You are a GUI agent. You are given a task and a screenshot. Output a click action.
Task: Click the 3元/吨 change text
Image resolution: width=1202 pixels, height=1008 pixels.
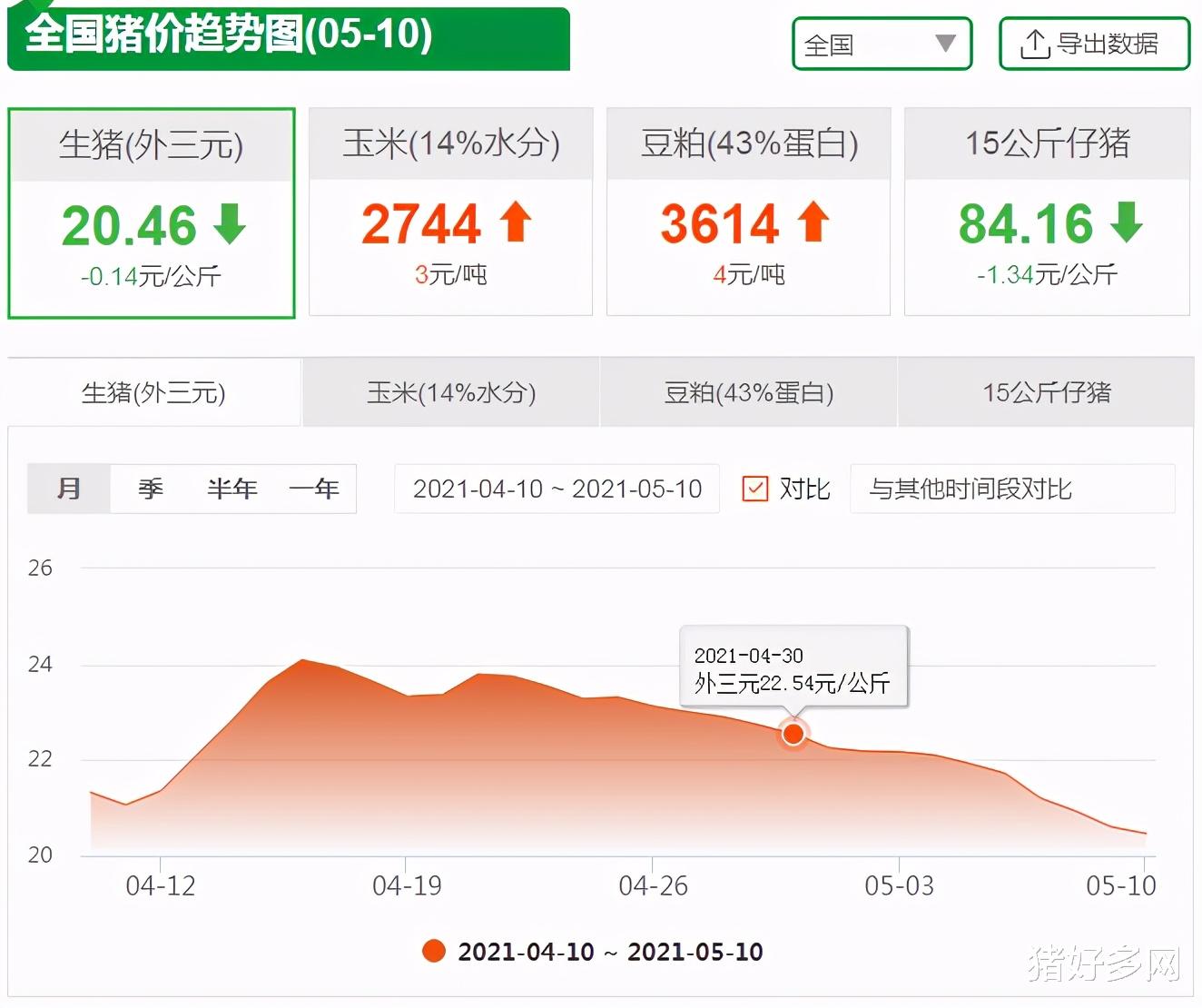pos(451,274)
